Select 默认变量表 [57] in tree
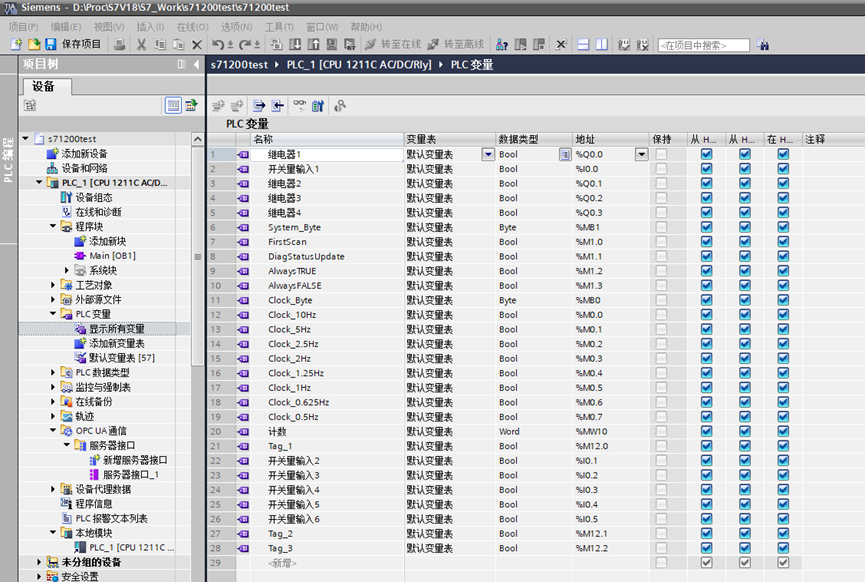 tap(121, 357)
